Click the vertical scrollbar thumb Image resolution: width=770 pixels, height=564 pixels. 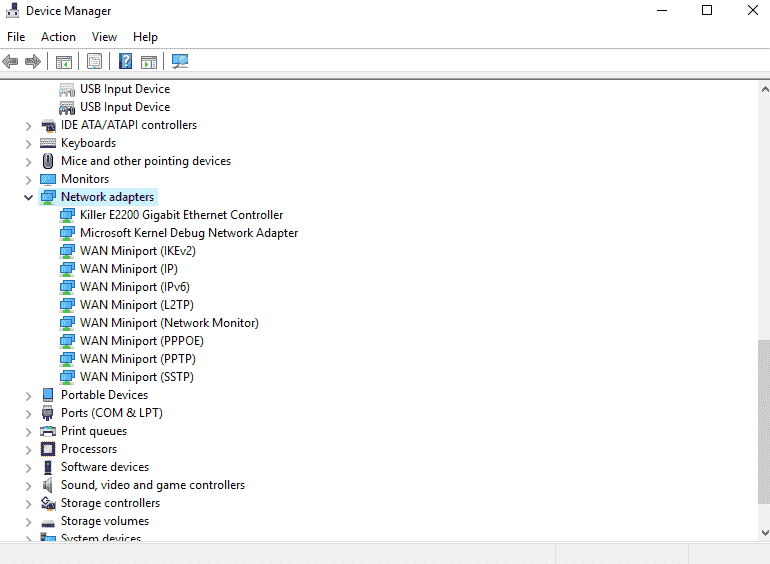[764, 422]
